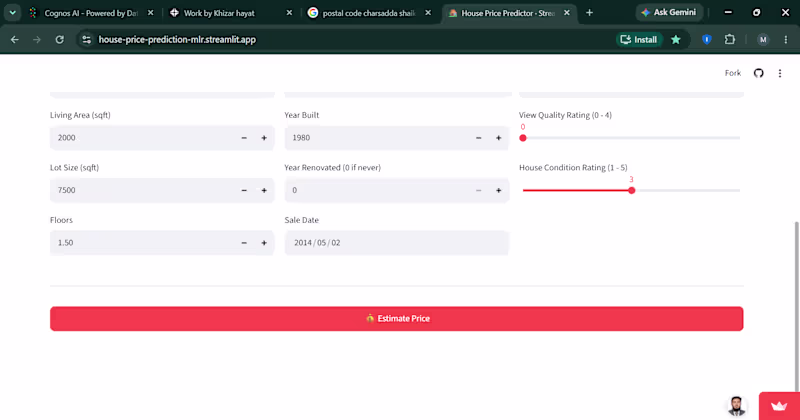This screenshot has width=800, height=420.
Task: Open the Bitwarden shield extension
Action: (707, 39)
